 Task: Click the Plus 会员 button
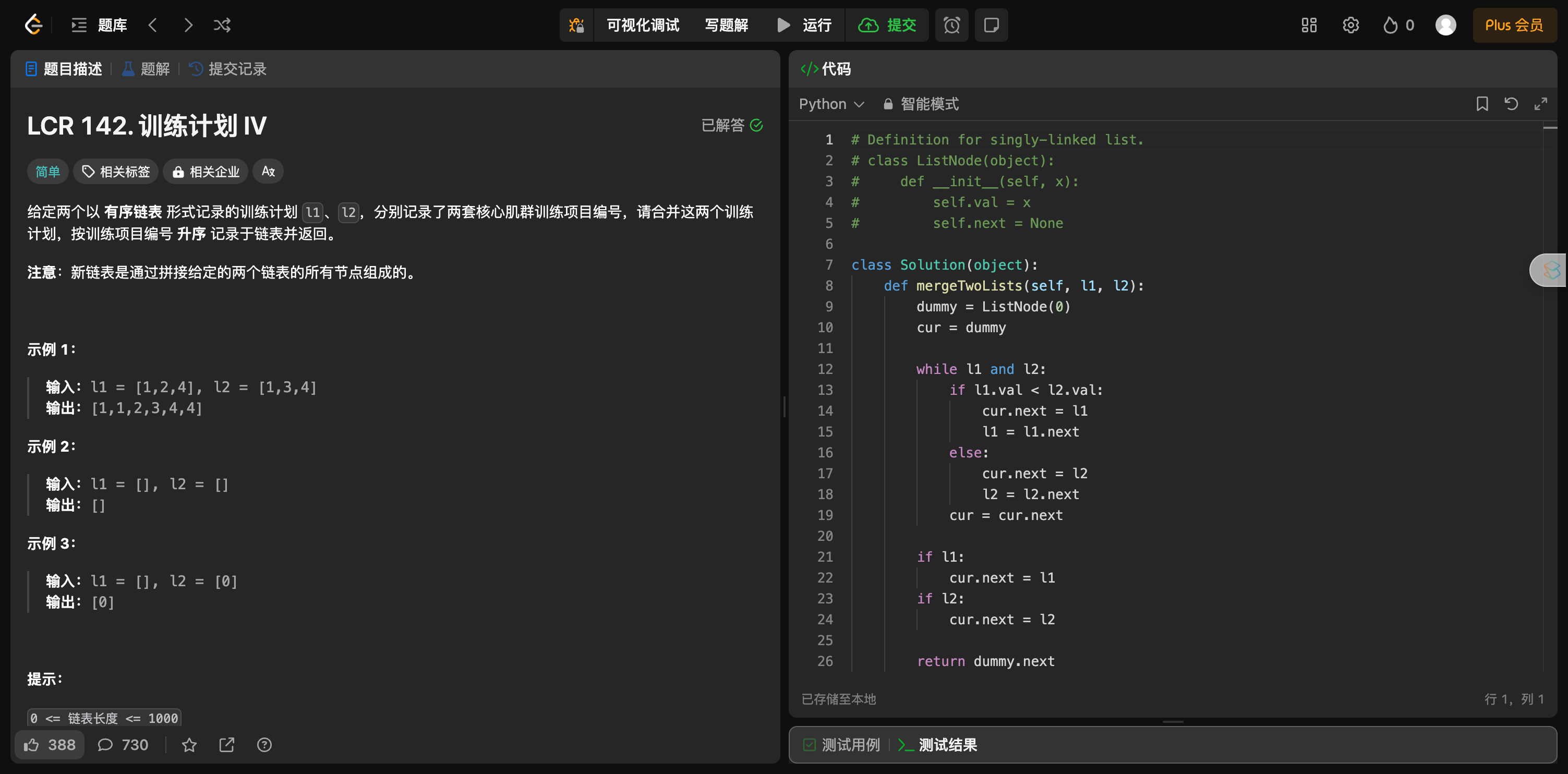pyautogui.click(x=1514, y=25)
